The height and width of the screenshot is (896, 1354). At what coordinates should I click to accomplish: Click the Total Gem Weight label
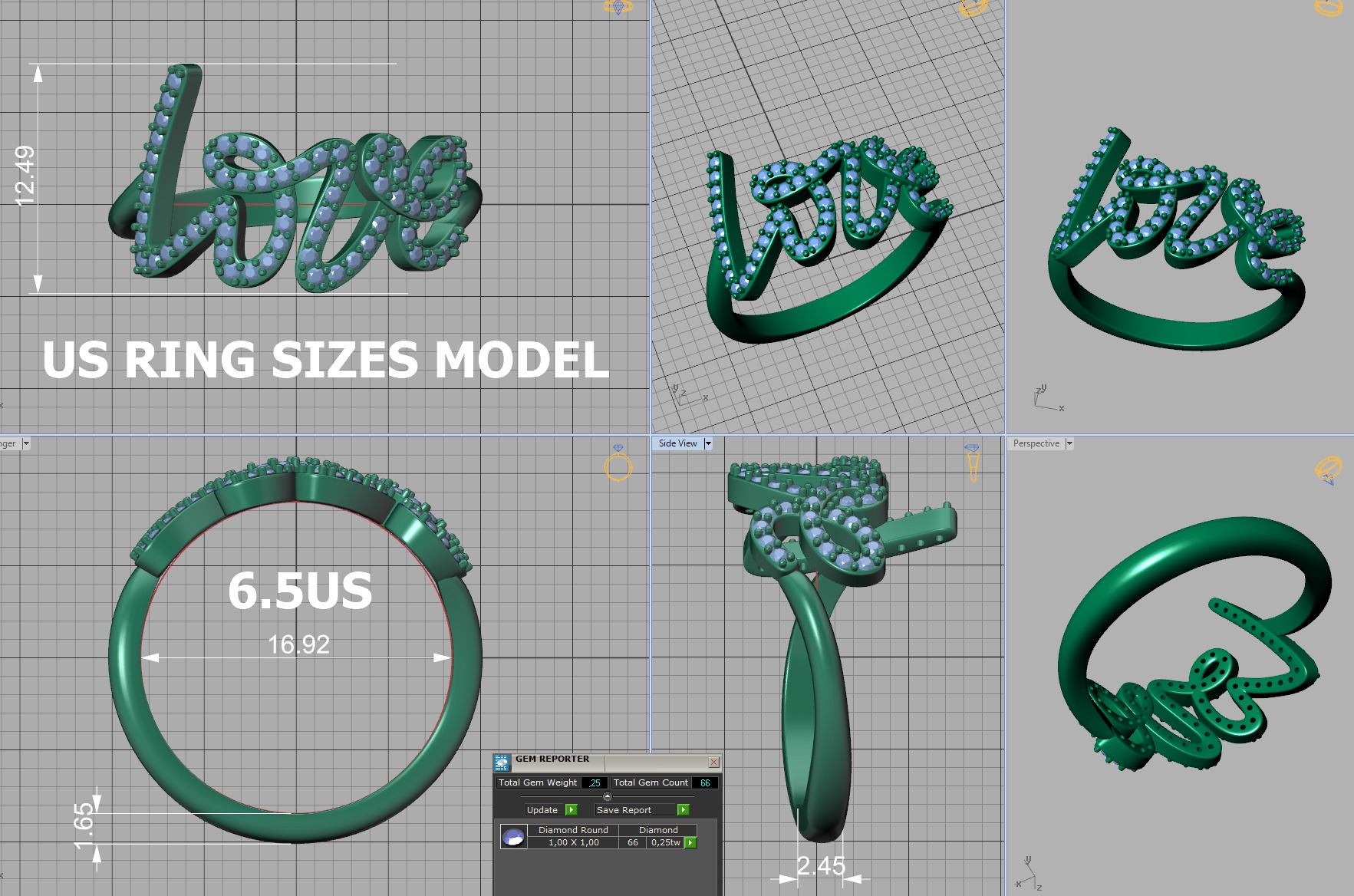pyautogui.click(x=537, y=782)
